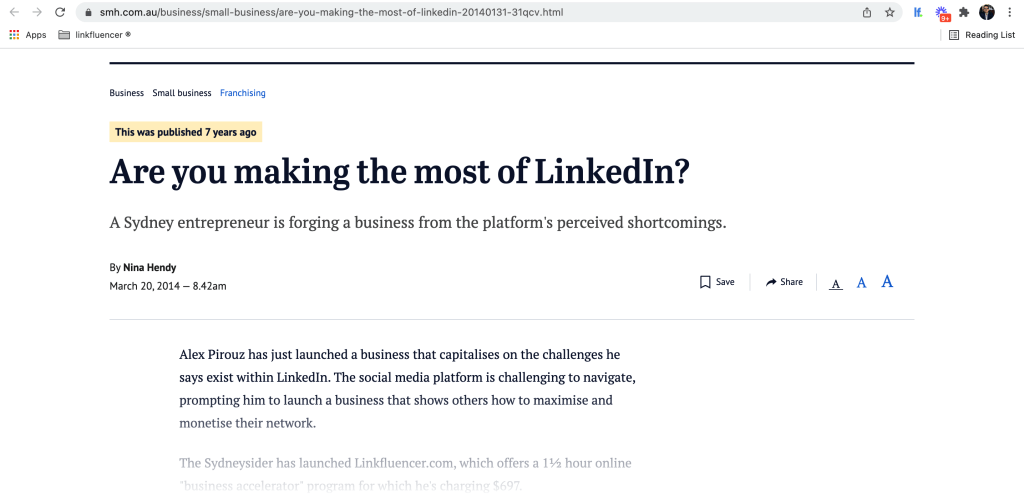Open the Franchising section link
Screen dimensions: 1024x500
pyautogui.click(x=242, y=93)
